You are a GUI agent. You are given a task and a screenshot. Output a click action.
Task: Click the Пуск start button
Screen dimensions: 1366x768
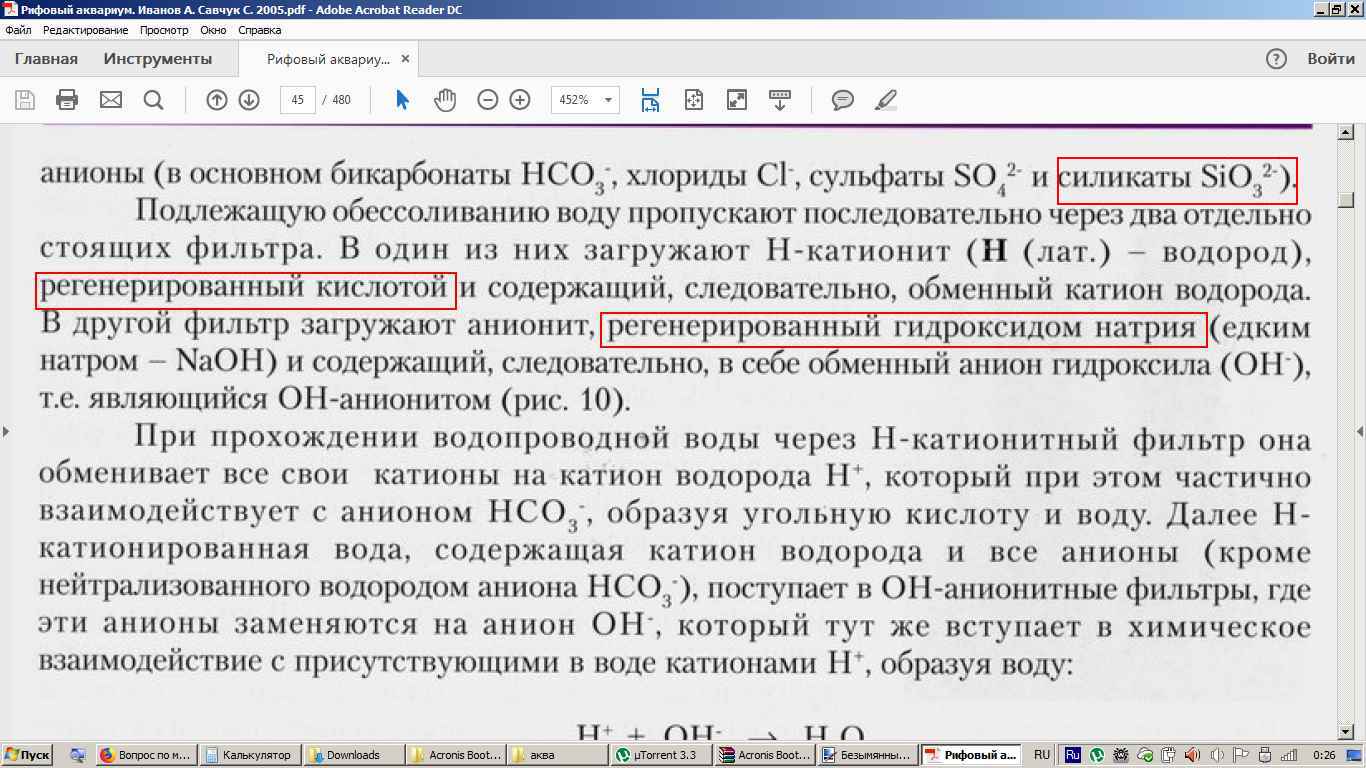click(x=28, y=755)
